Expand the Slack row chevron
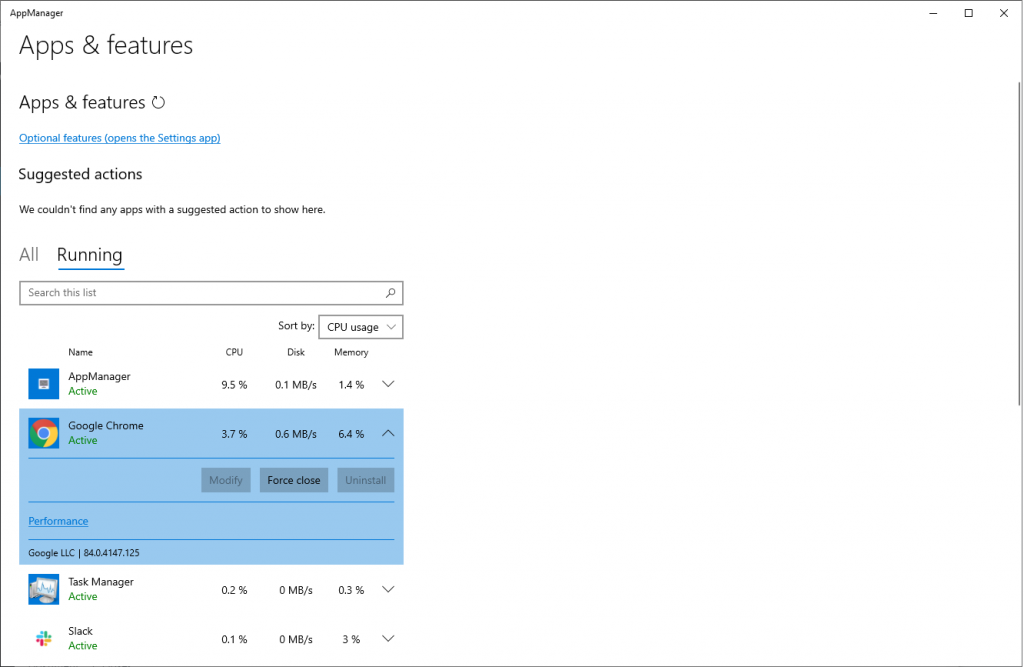 389,638
